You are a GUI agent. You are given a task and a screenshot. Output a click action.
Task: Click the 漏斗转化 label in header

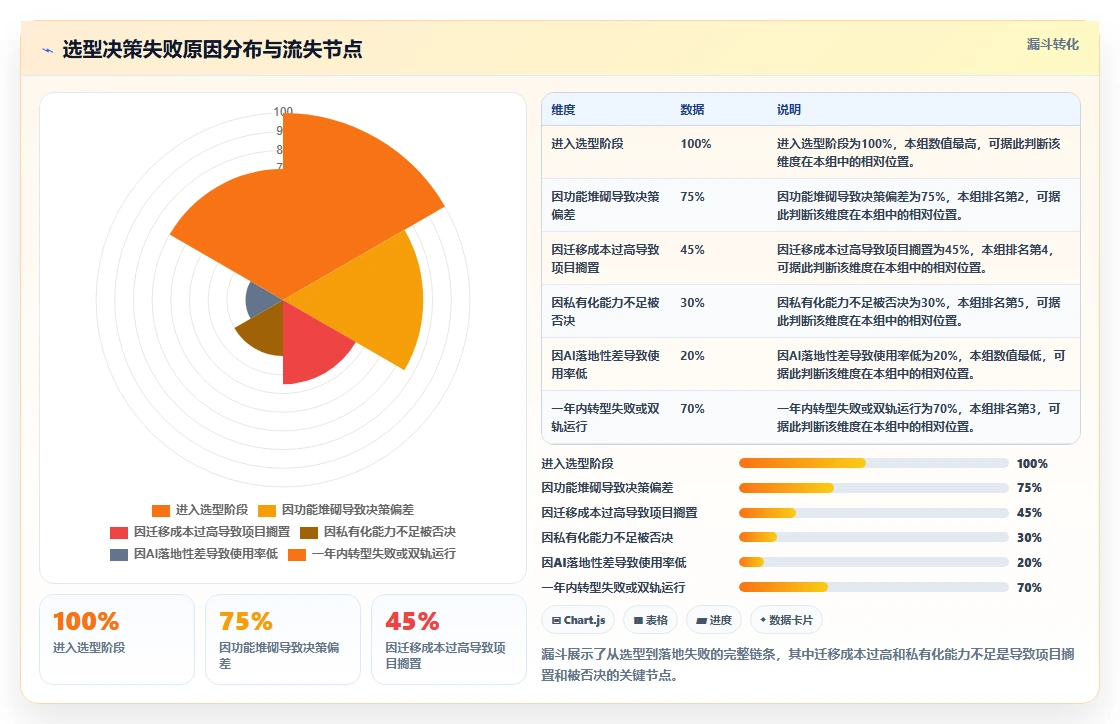tap(1052, 44)
